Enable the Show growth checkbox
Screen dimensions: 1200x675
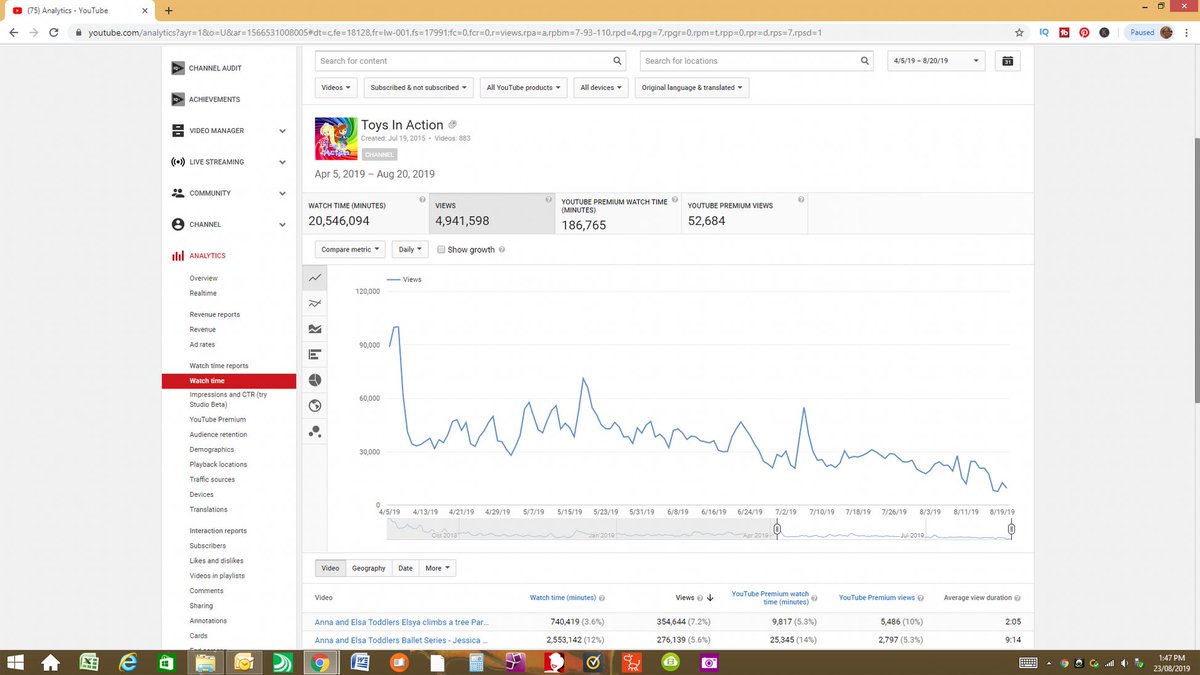pos(441,249)
